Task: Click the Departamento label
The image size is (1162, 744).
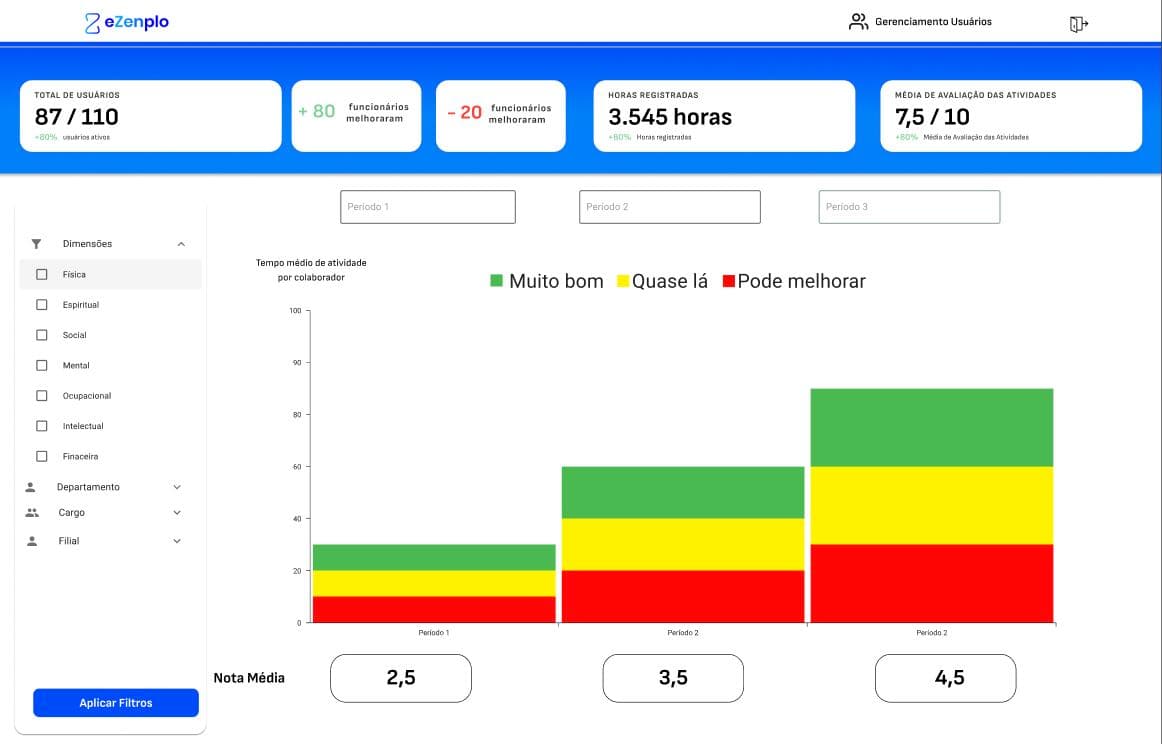Action: click(88, 487)
